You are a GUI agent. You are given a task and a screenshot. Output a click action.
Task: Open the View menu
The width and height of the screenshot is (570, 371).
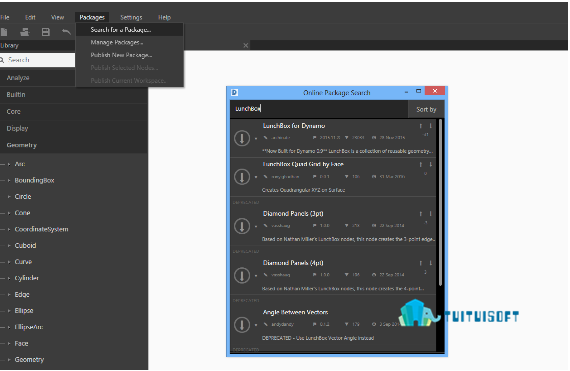point(57,17)
